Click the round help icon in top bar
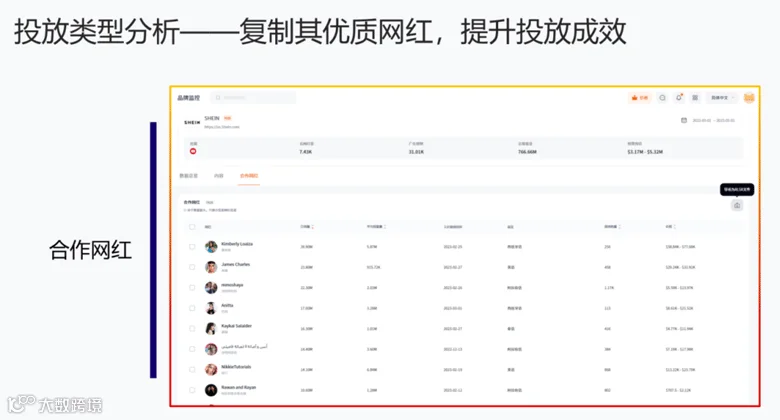 [662, 98]
